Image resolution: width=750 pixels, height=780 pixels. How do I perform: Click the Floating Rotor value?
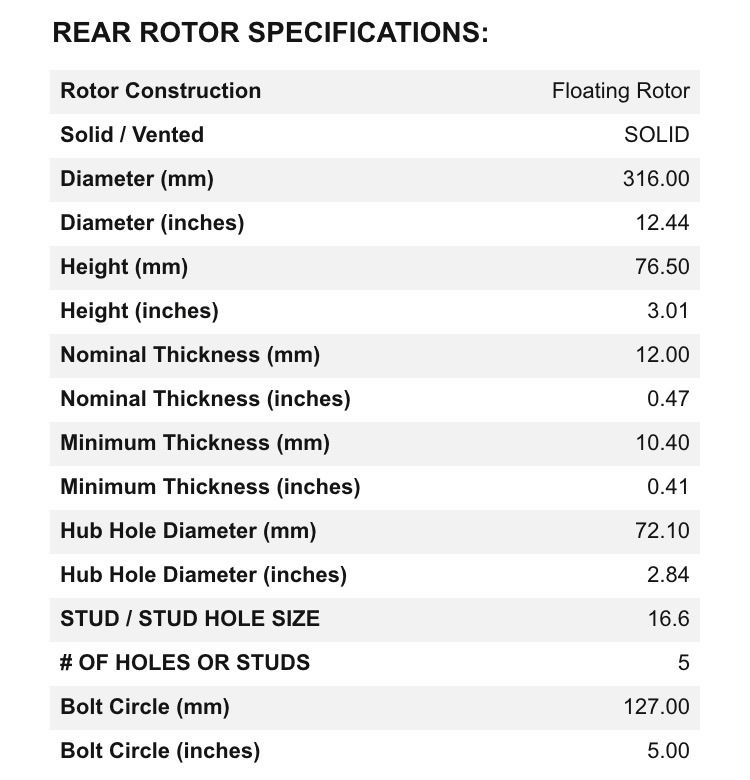(621, 92)
